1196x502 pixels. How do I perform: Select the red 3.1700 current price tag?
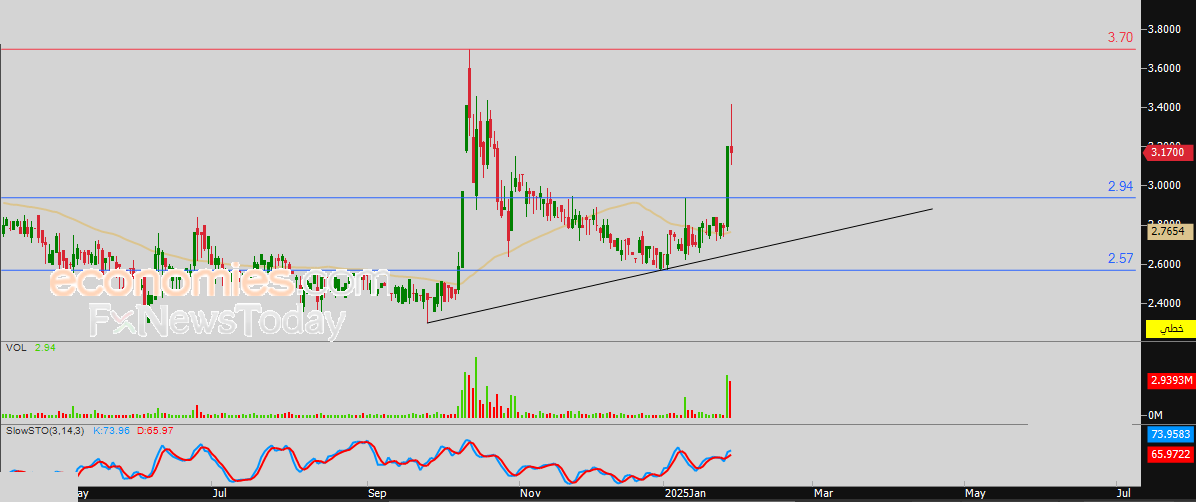[x=1167, y=153]
